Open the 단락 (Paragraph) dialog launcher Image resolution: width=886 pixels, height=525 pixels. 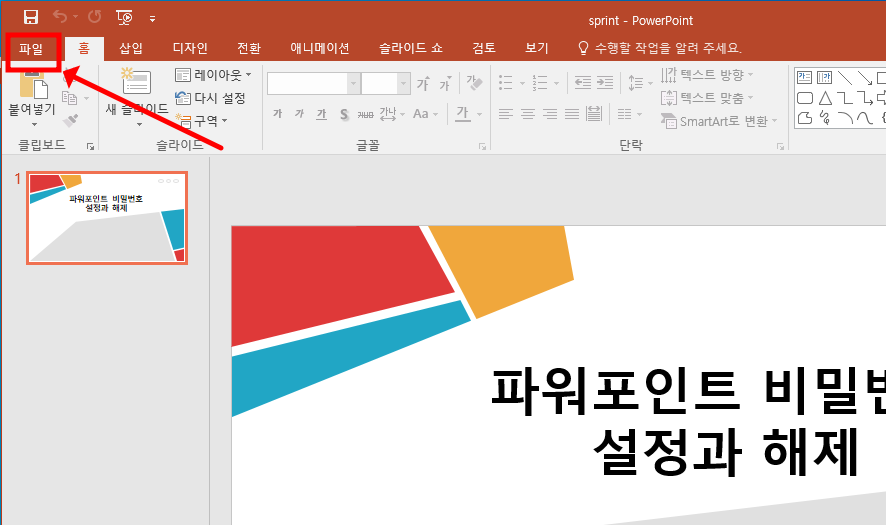pyautogui.click(x=780, y=147)
